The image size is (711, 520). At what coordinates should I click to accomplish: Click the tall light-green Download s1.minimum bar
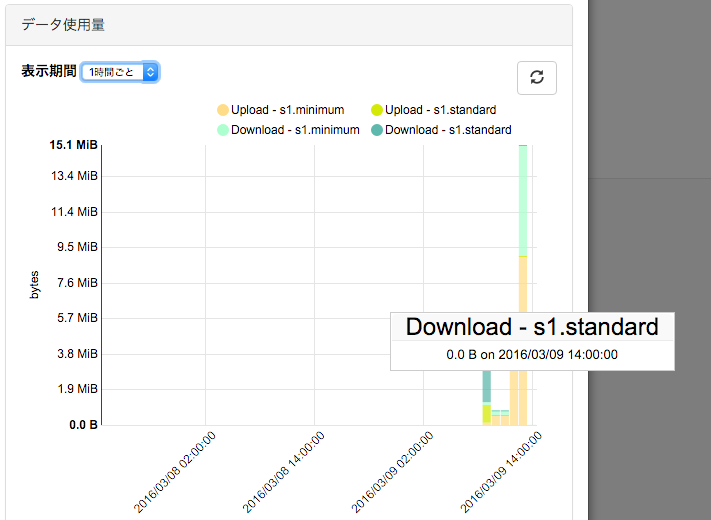[x=523, y=201]
